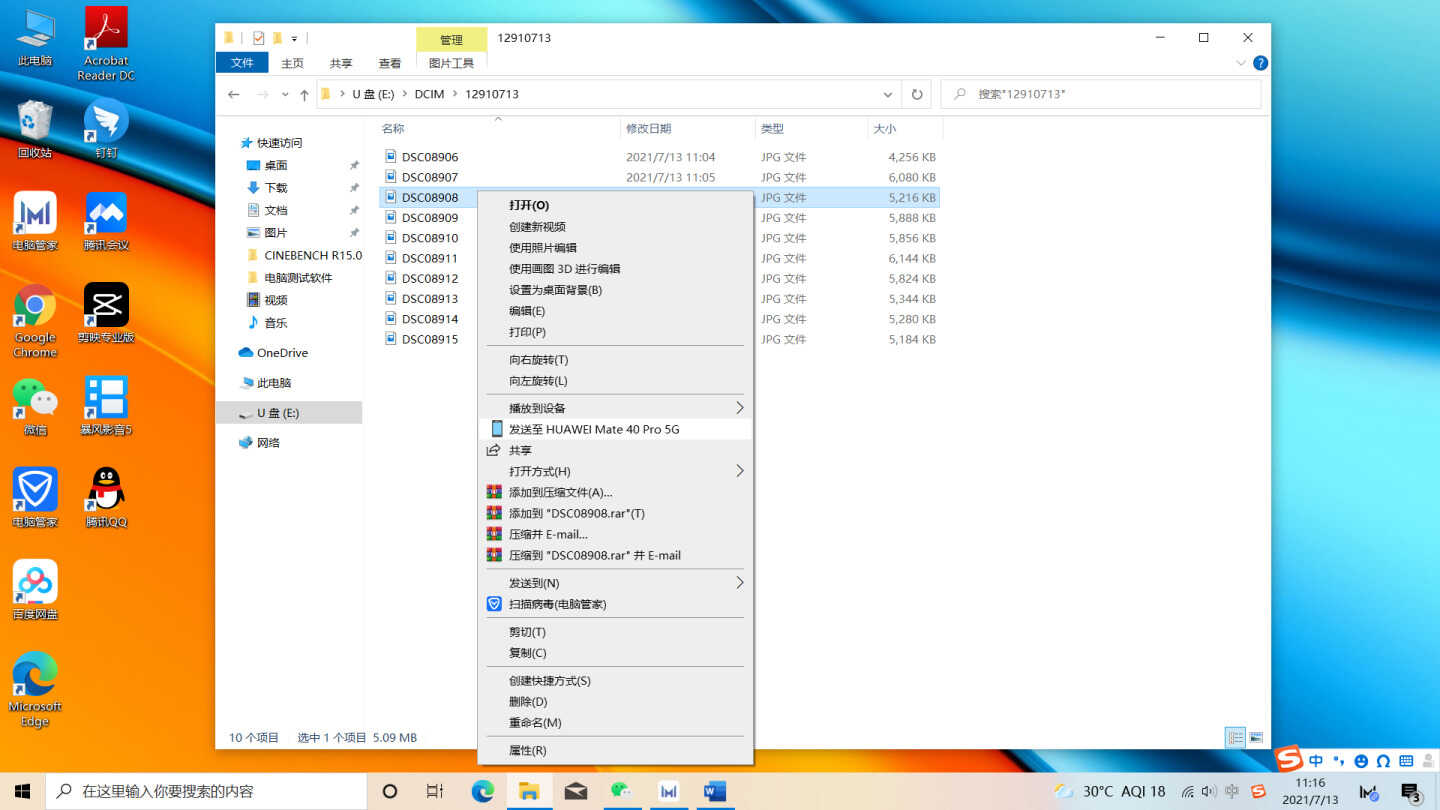The image size is (1440, 810).
Task: Open 暴风影音5 desktop shortcut
Action: click(106, 406)
